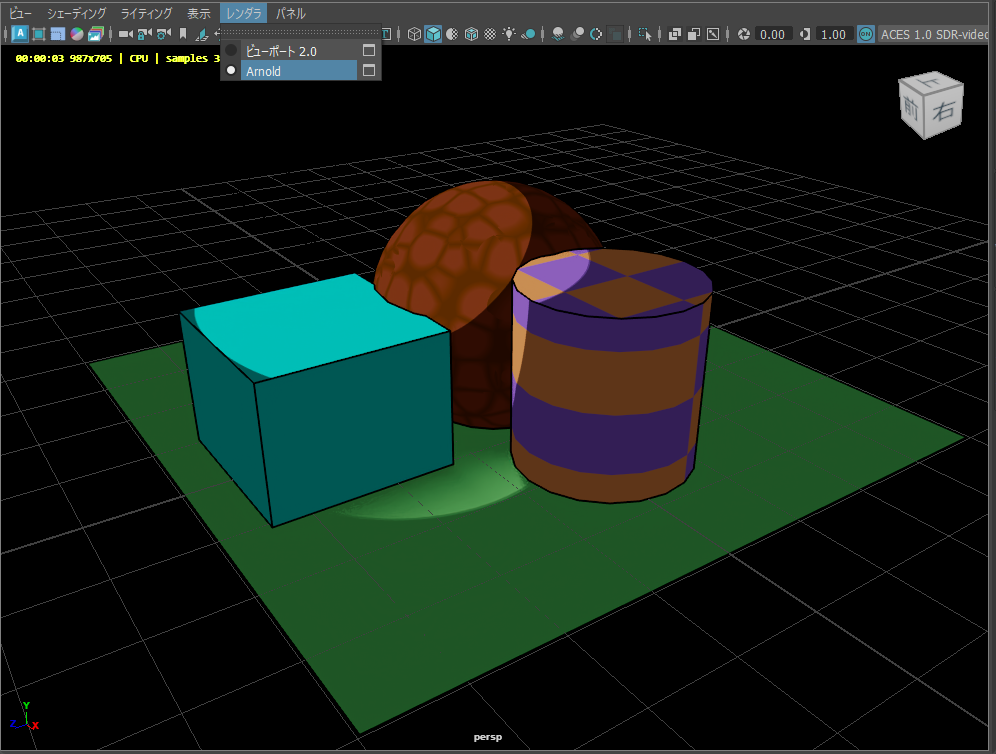Open Arnold renderer options box
The height and width of the screenshot is (754, 996).
[369, 71]
